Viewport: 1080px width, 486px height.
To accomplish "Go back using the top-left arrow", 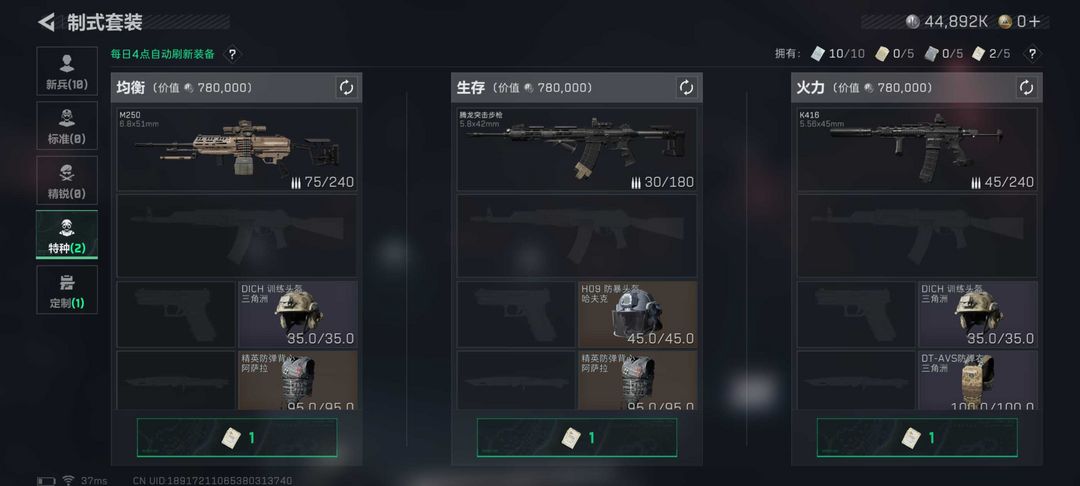I will pyautogui.click(x=46, y=22).
